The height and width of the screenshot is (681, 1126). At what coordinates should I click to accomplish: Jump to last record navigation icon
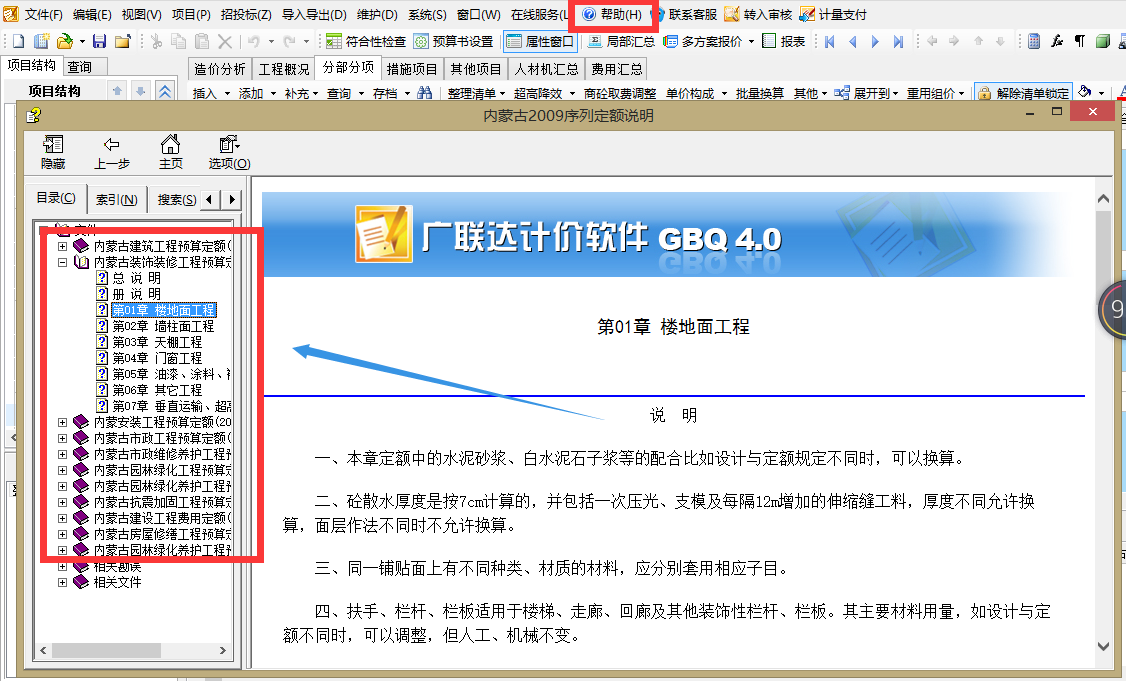898,42
